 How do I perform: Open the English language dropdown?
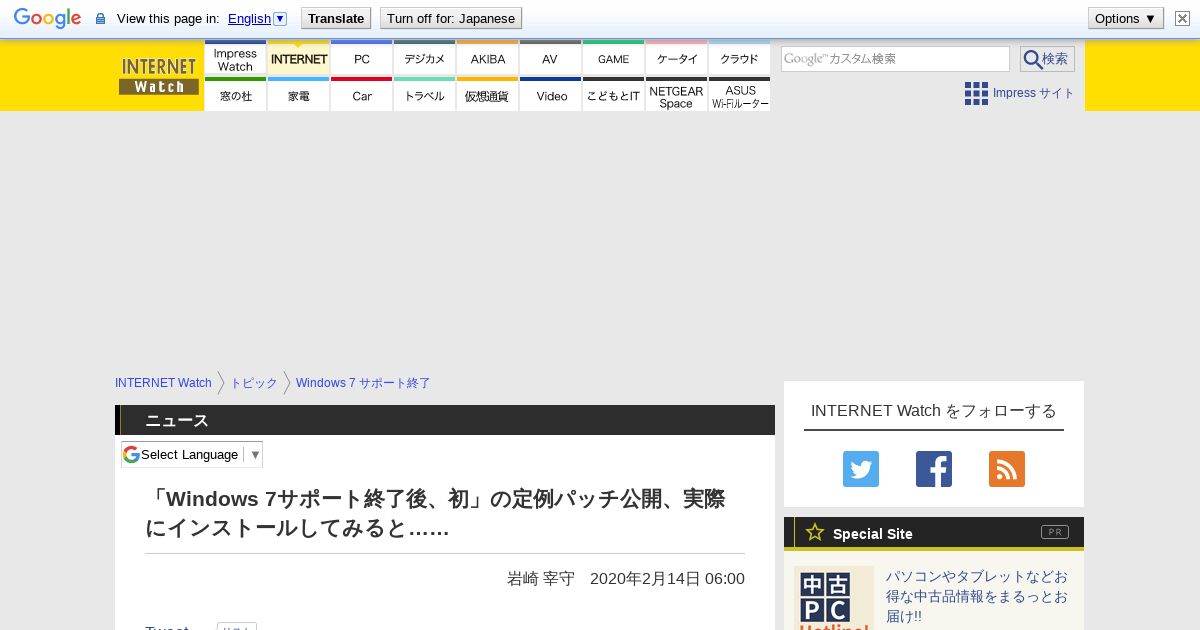click(x=257, y=18)
